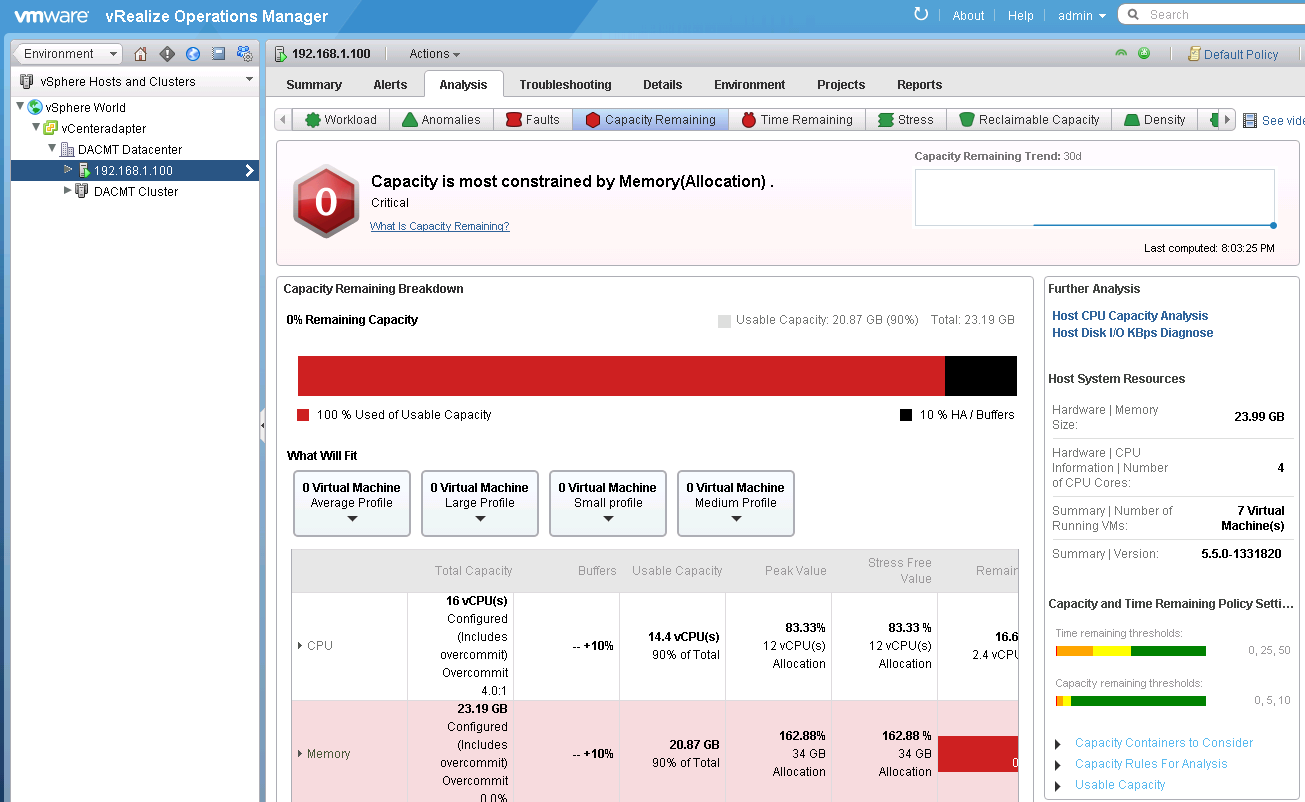1305x802 pixels.
Task: Switch to the Details tab
Action: tap(662, 85)
